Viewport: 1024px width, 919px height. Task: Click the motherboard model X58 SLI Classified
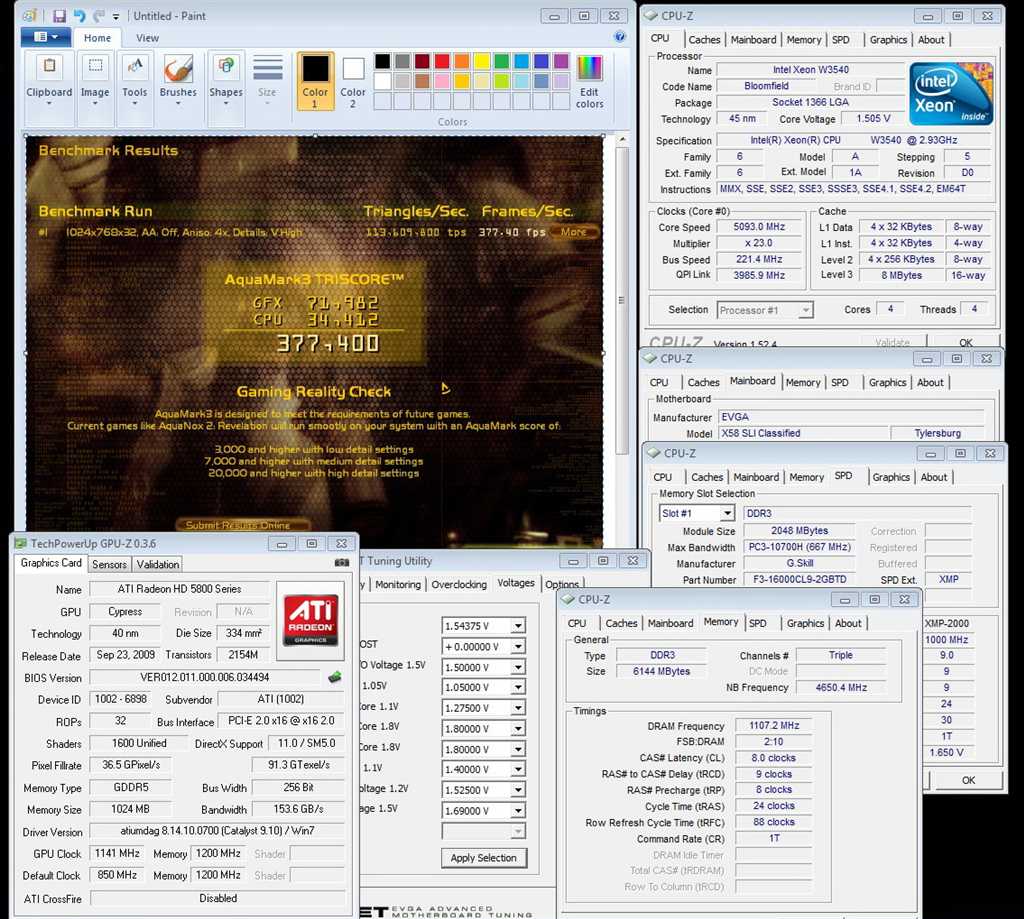coord(804,433)
